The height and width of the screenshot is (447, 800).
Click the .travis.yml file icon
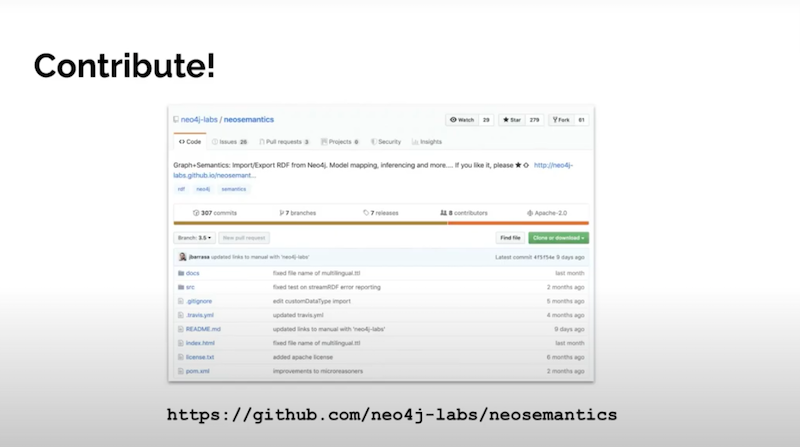click(x=181, y=315)
